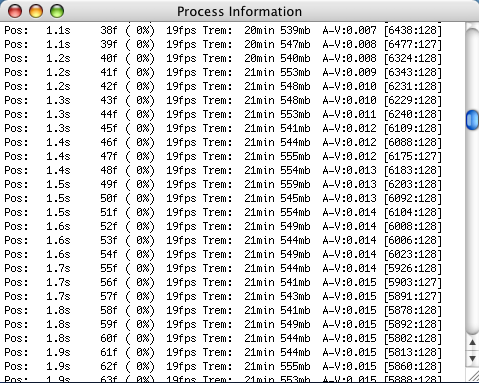Click the blue vertical scrollbar thumb
The width and height of the screenshot is (479, 383).
(472, 120)
